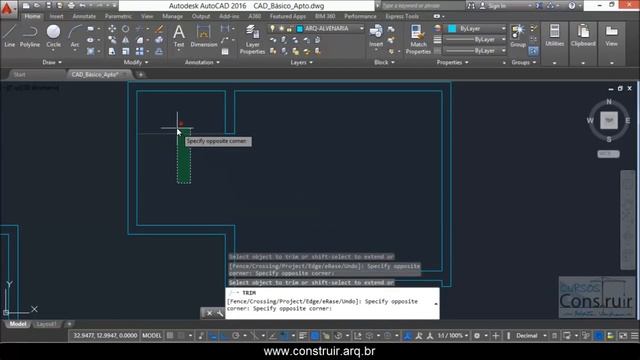Click the Model layout tab
The width and height of the screenshot is (640, 360).
click(18, 324)
